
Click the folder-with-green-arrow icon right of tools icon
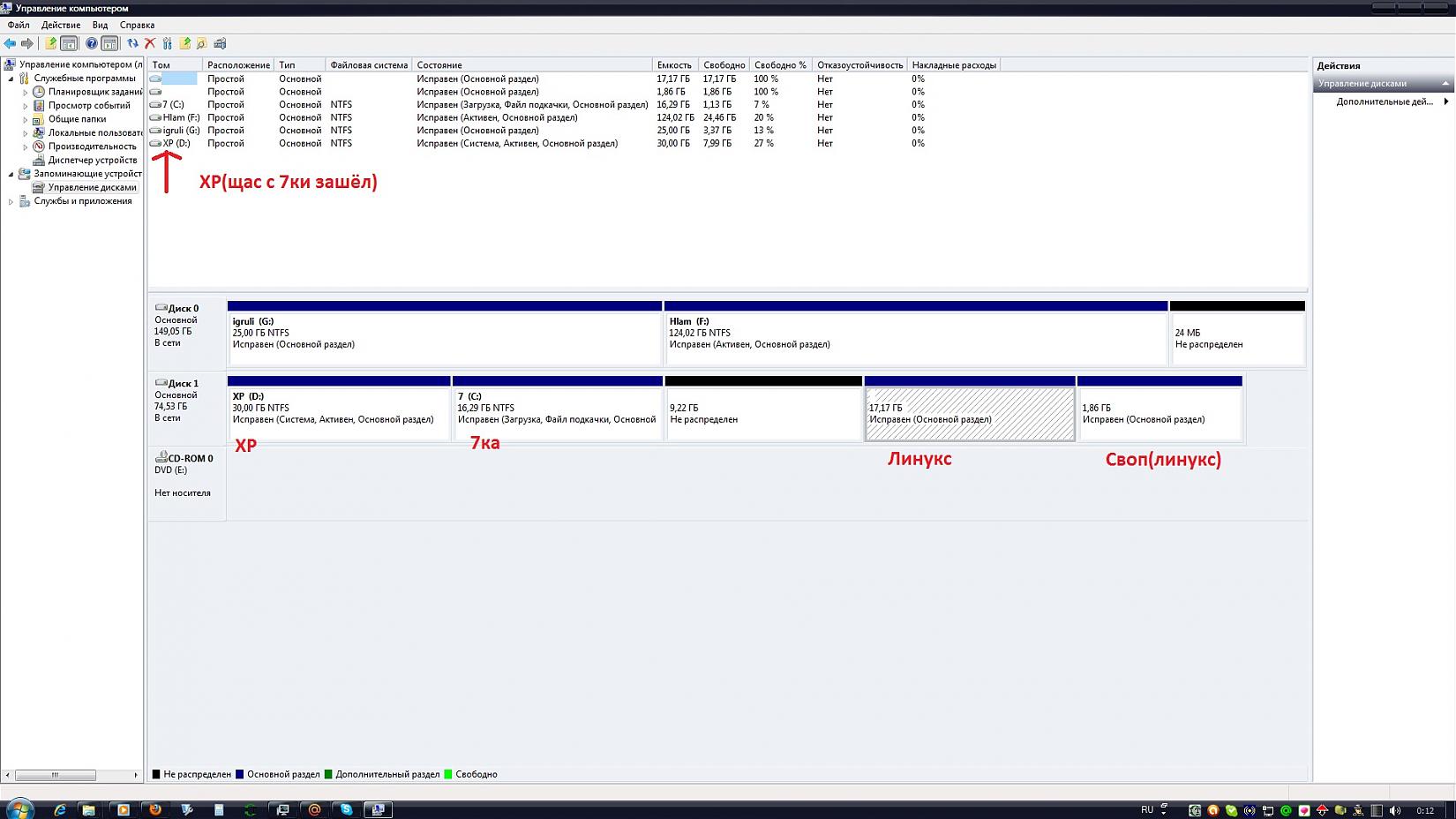(x=184, y=43)
